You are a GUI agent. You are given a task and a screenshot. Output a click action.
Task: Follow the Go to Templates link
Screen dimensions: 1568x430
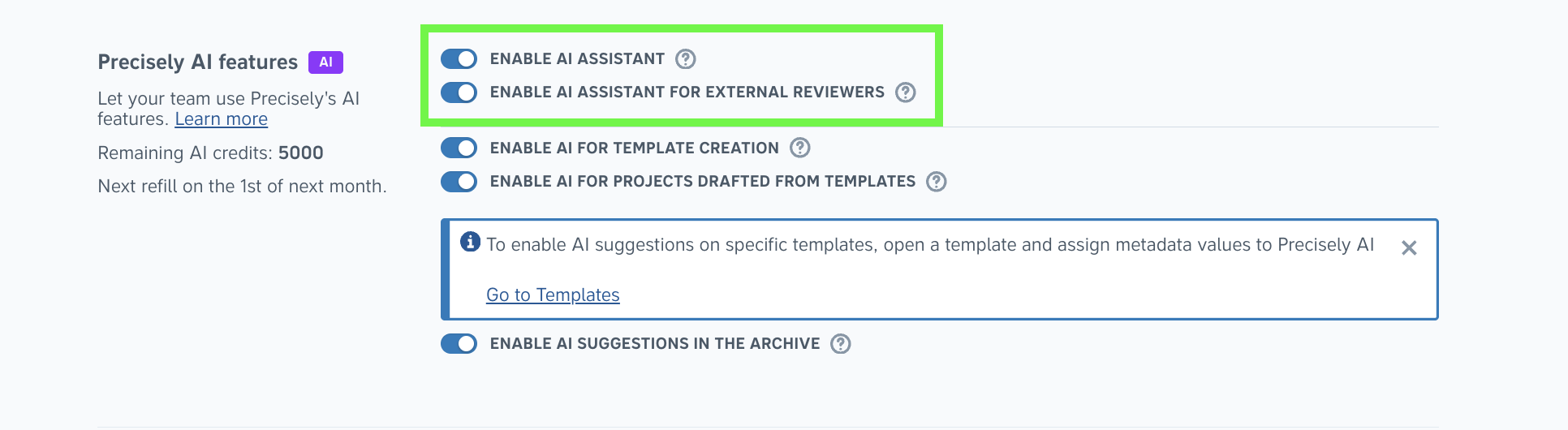553,295
